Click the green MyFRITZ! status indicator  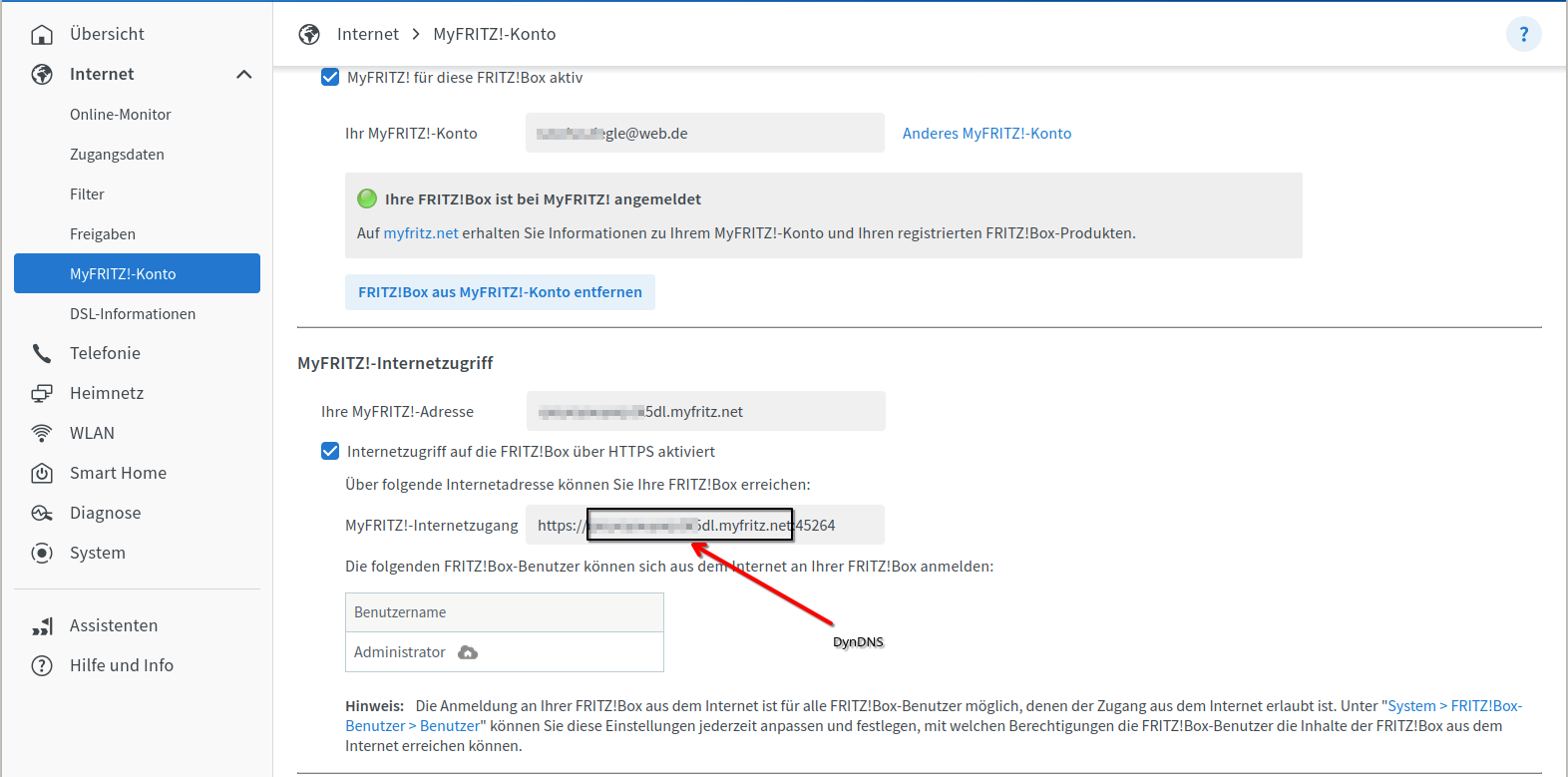[367, 198]
